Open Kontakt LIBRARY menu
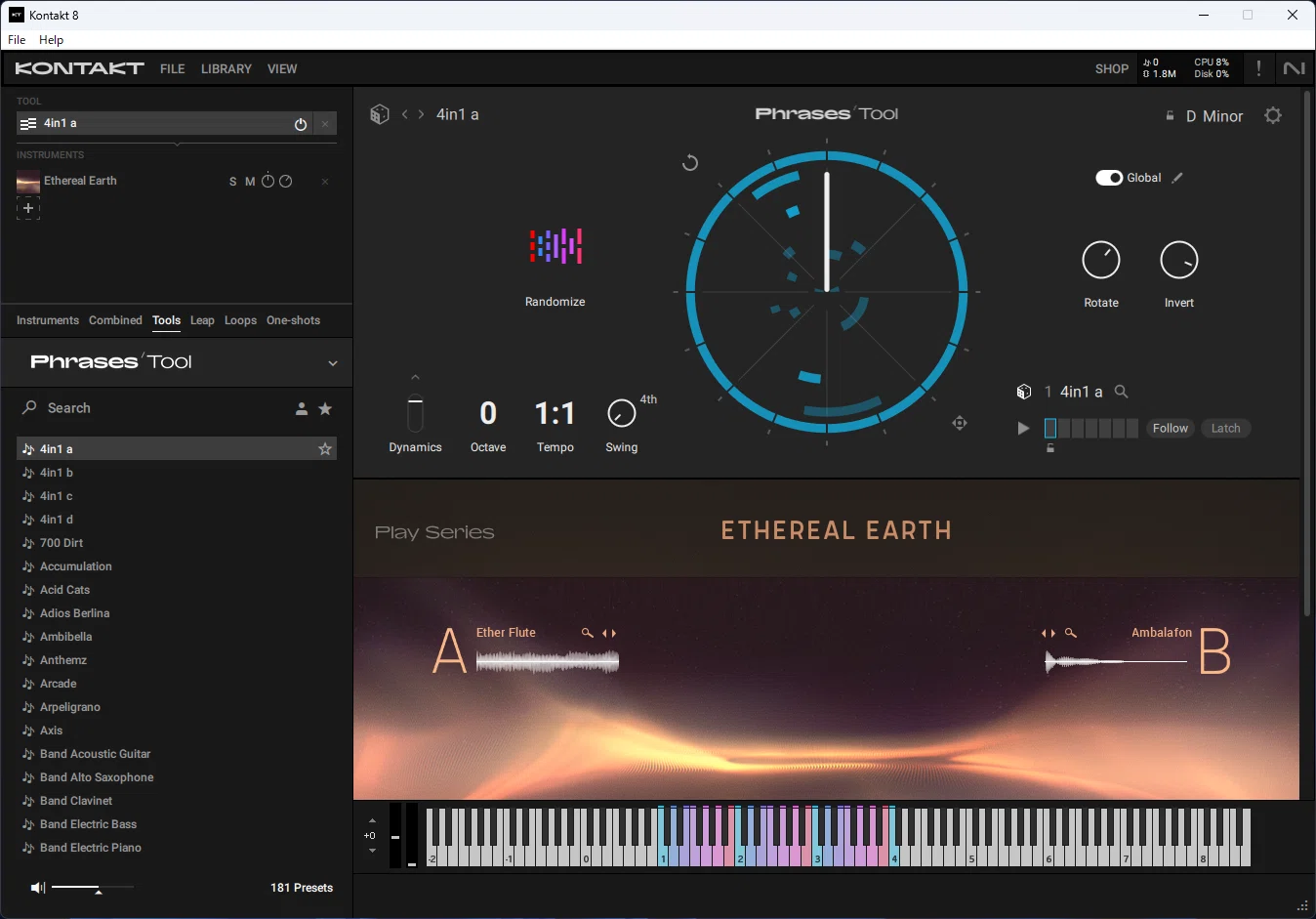The height and width of the screenshot is (919, 1316). tap(226, 69)
